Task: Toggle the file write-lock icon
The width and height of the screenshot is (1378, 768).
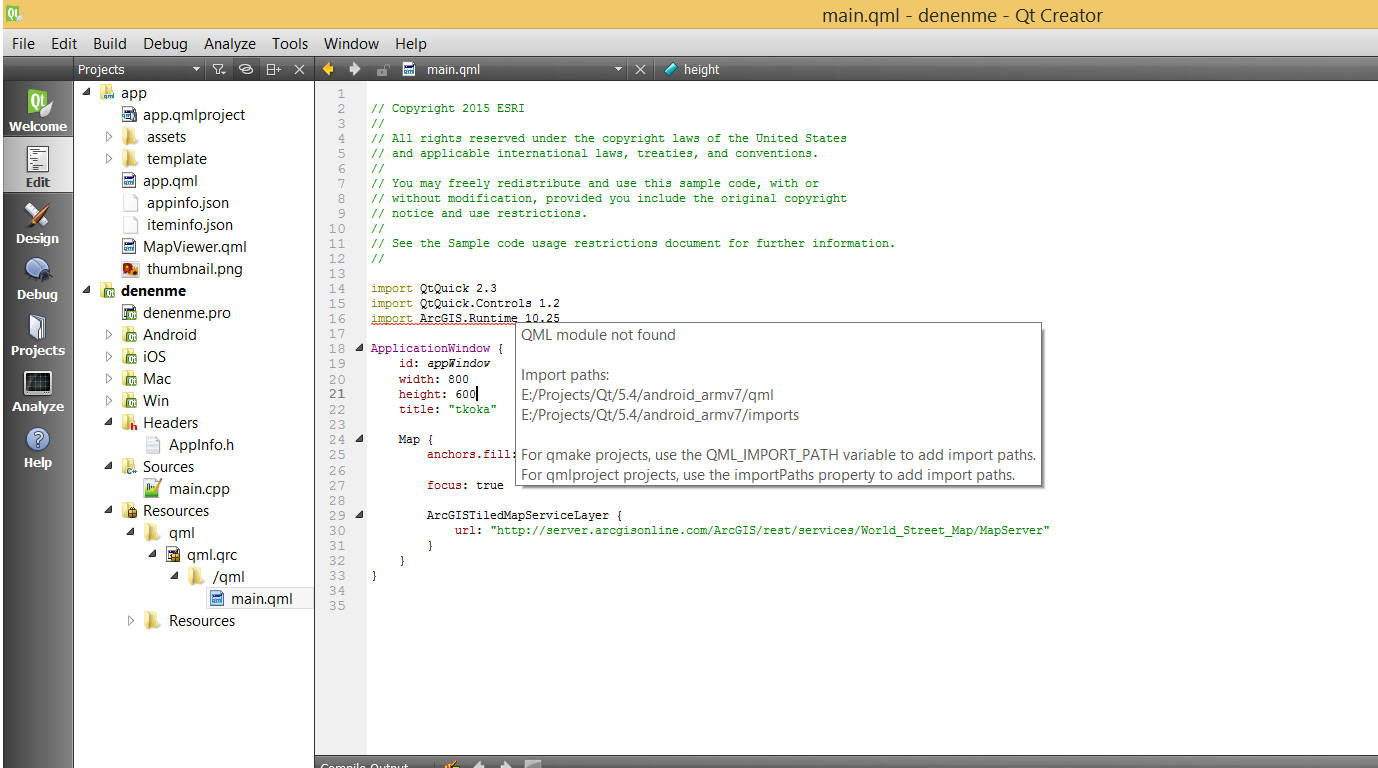Action: (x=382, y=70)
